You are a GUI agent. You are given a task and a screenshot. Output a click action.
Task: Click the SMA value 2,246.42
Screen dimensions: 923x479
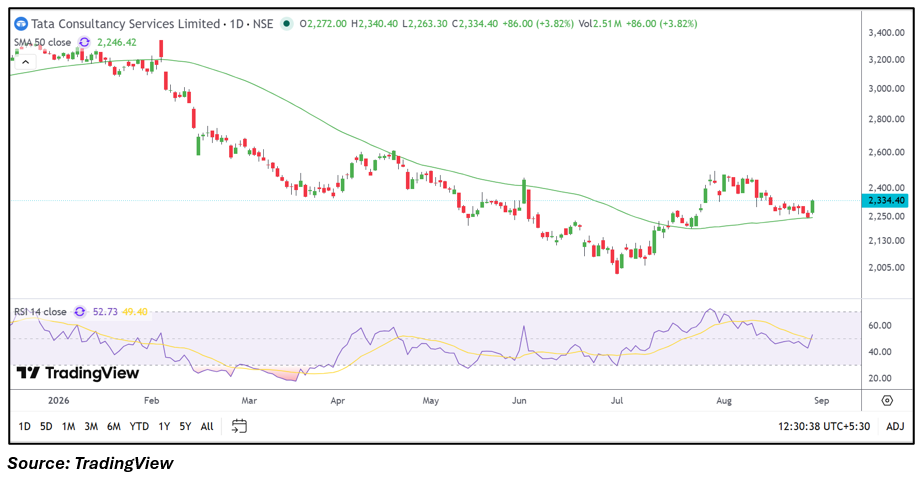[x=117, y=42]
